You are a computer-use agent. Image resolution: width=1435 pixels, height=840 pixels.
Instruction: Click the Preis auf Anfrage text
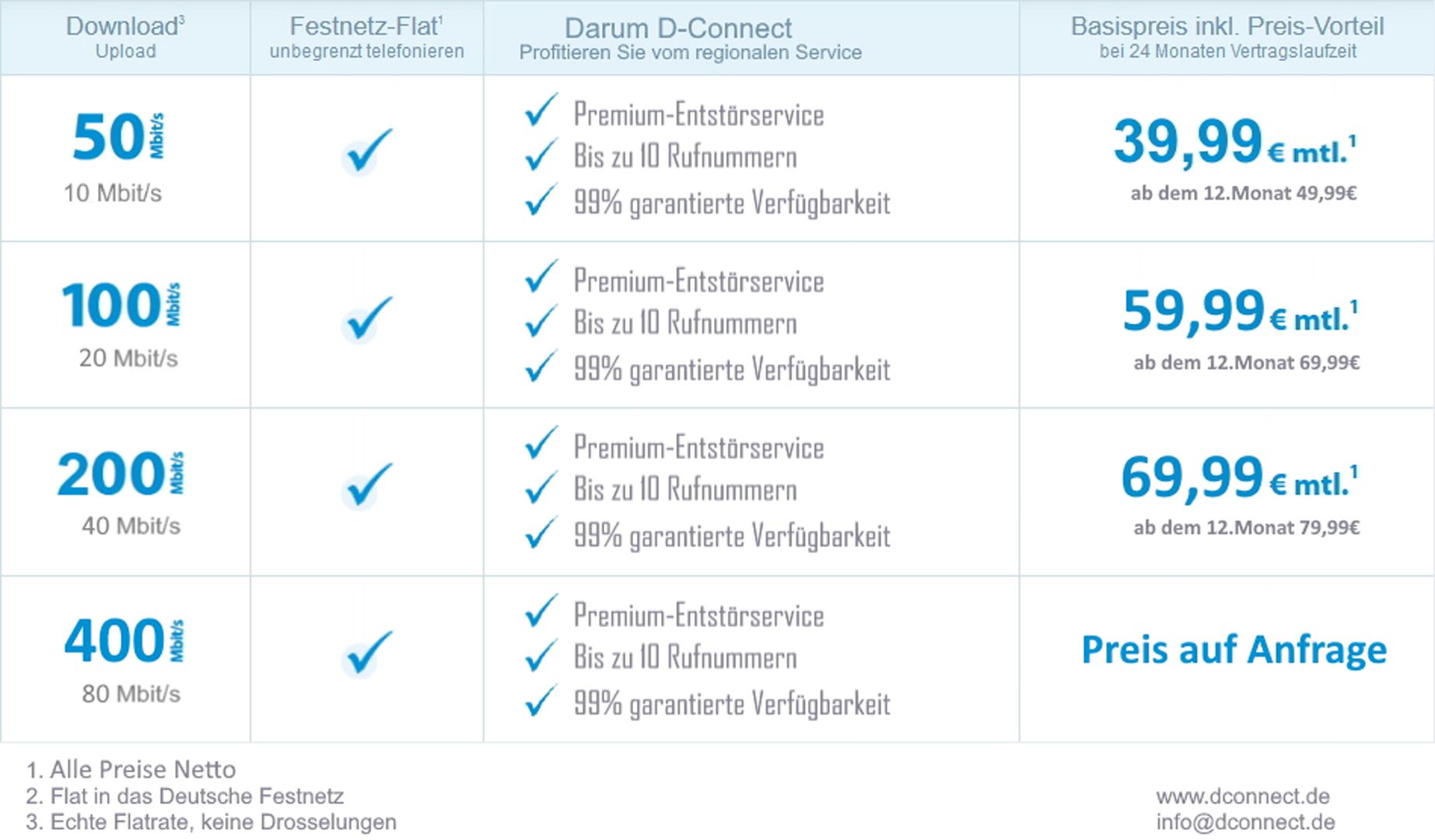tap(1234, 650)
